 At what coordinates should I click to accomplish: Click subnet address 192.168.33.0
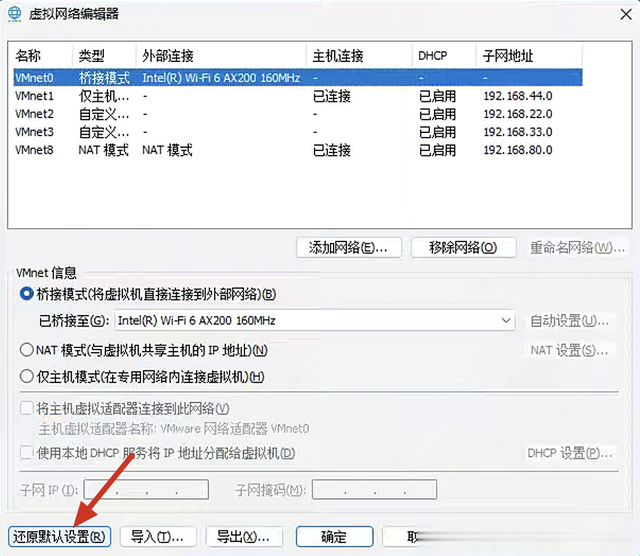click(x=518, y=132)
